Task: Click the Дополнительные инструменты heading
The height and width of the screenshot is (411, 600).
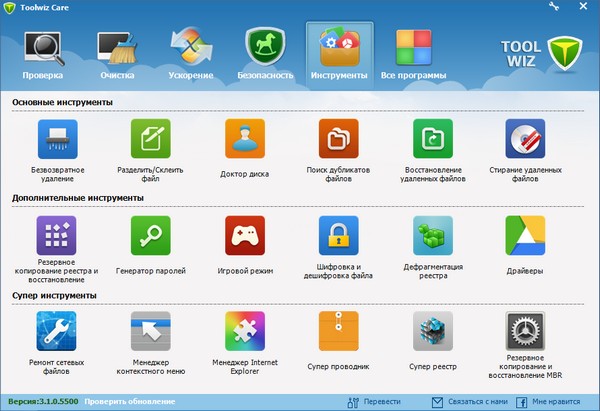Action: (x=78, y=198)
